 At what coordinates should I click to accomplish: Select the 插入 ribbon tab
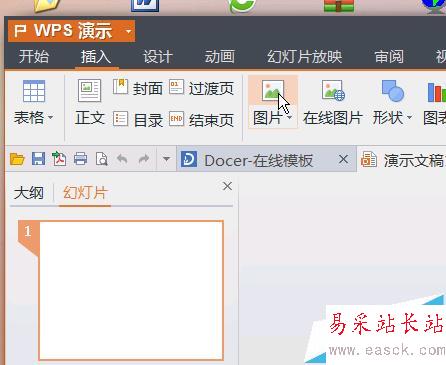(96, 56)
